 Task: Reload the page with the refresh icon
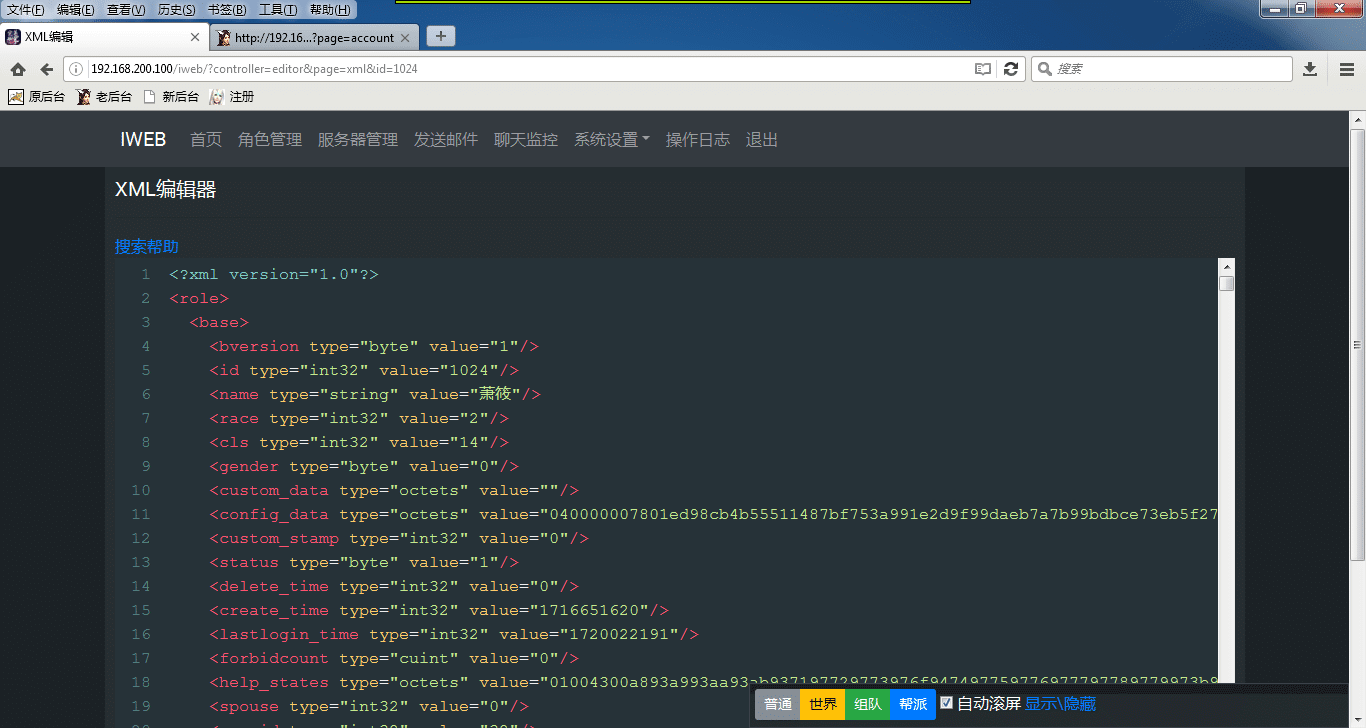tap(1011, 69)
